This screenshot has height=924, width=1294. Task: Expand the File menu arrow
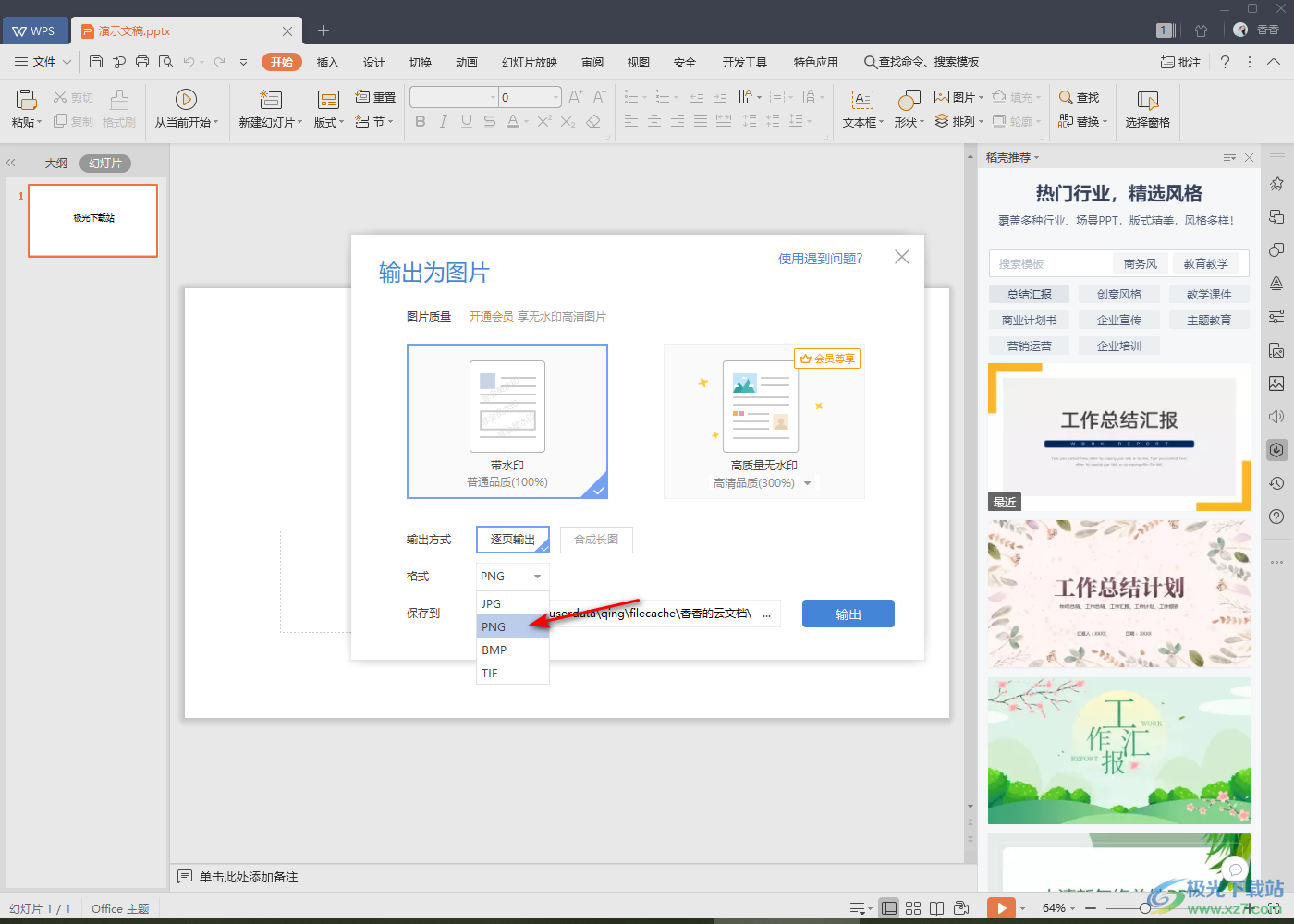pyautogui.click(x=67, y=62)
